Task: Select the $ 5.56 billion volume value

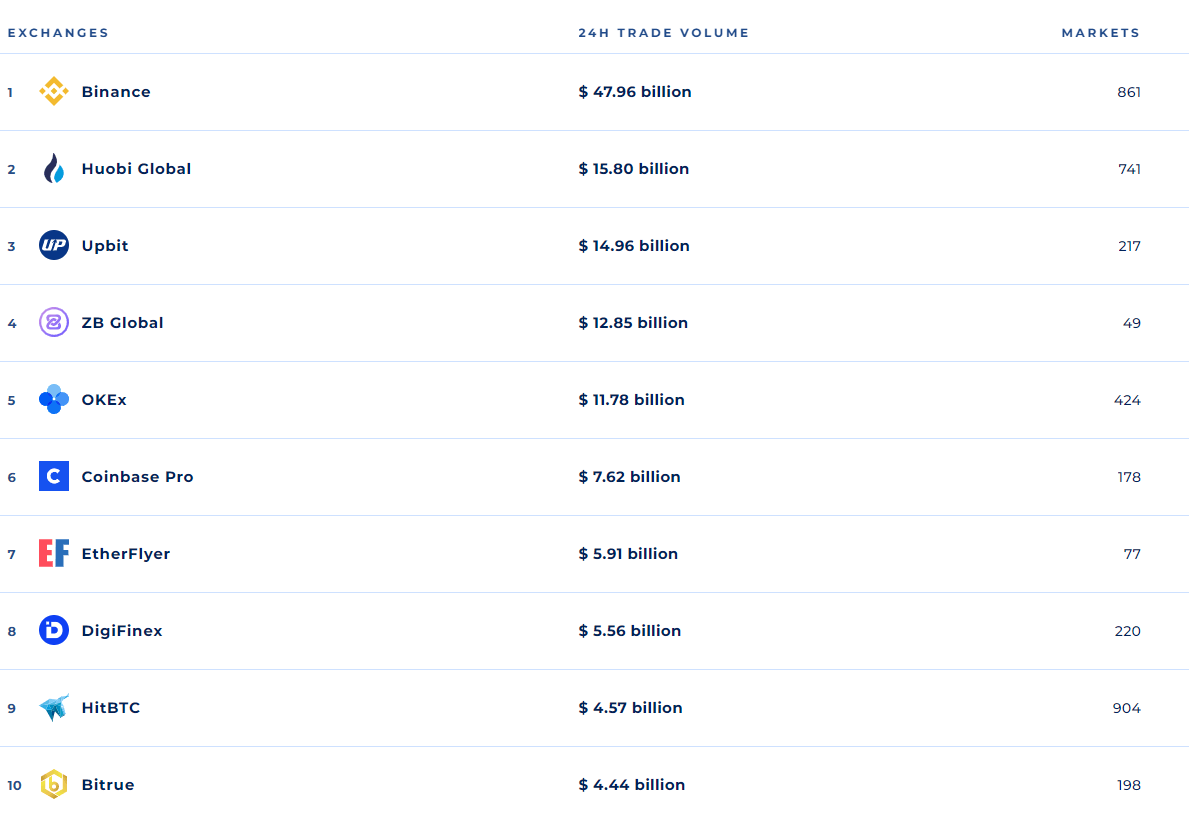Action: coord(629,630)
